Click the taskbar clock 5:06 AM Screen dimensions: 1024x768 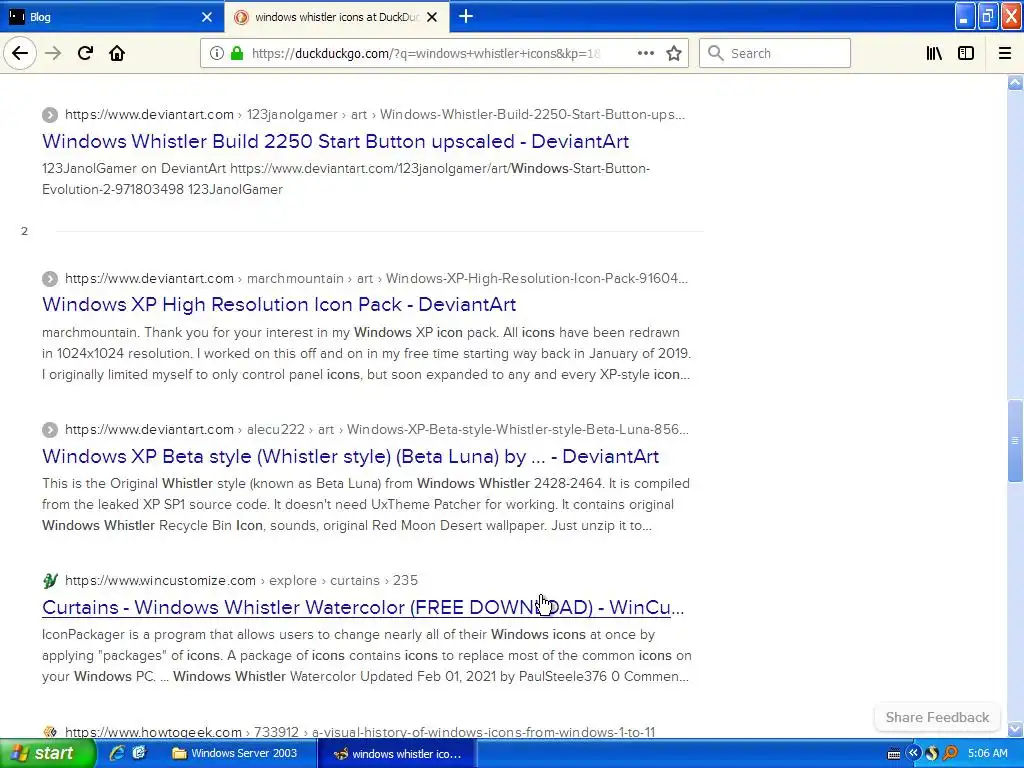(987, 753)
